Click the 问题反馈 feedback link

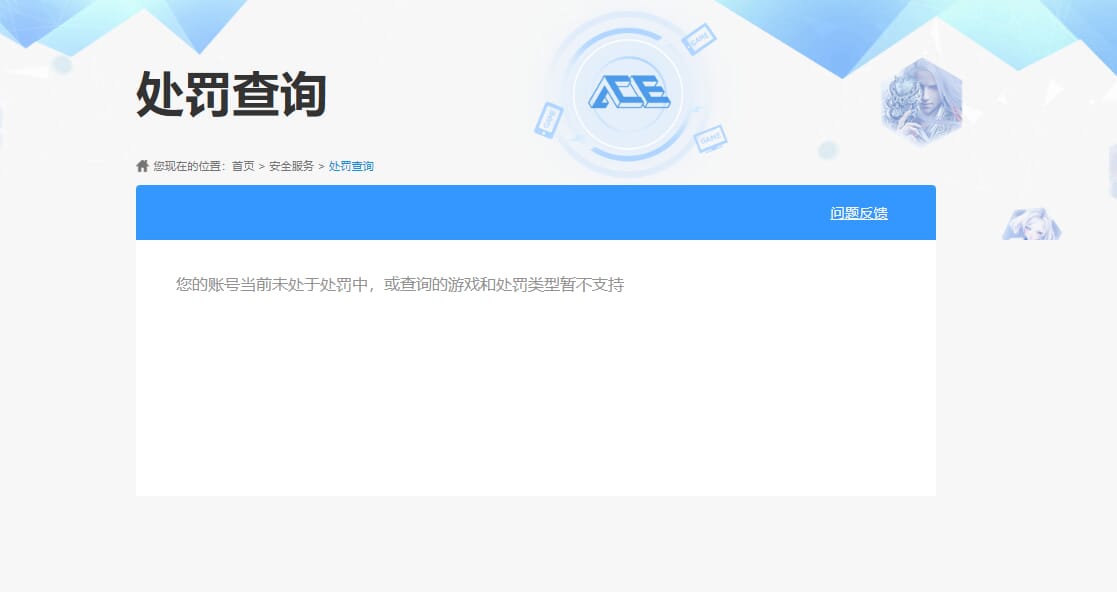[860, 213]
